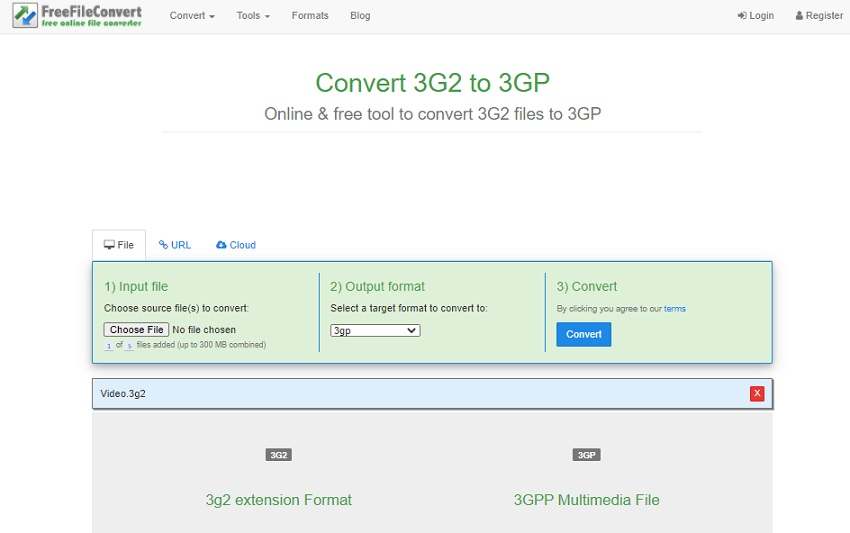Click the 3GP format badge
850x533 pixels.
pos(587,455)
